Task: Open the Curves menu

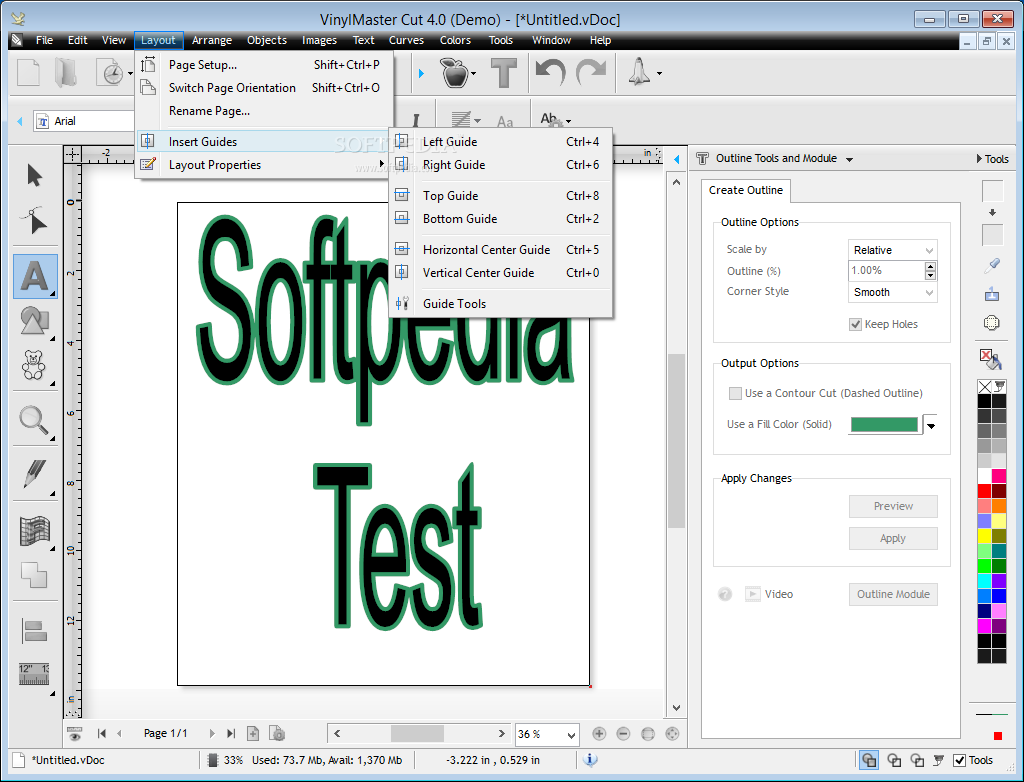Action: click(x=406, y=41)
